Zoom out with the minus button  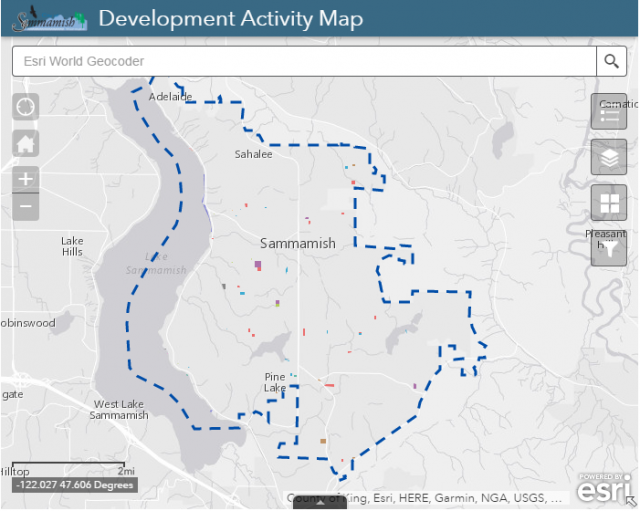[x=25, y=207]
